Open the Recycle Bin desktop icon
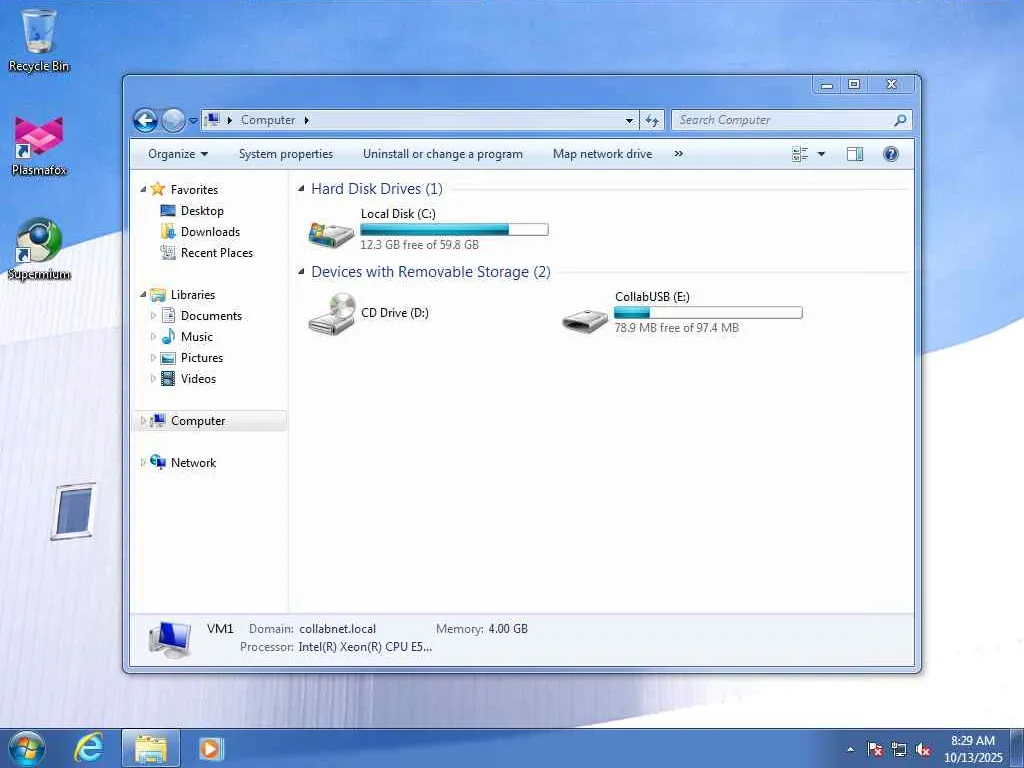 (39, 39)
